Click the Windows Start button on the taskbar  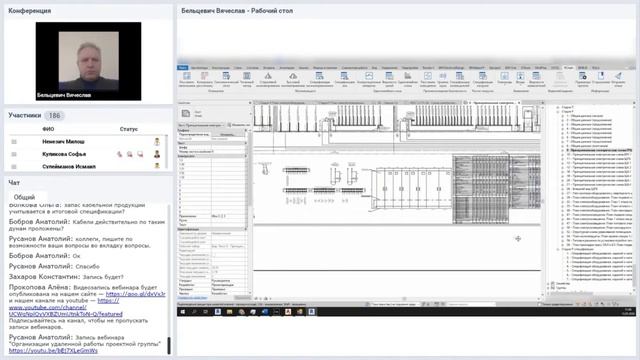coord(182,312)
